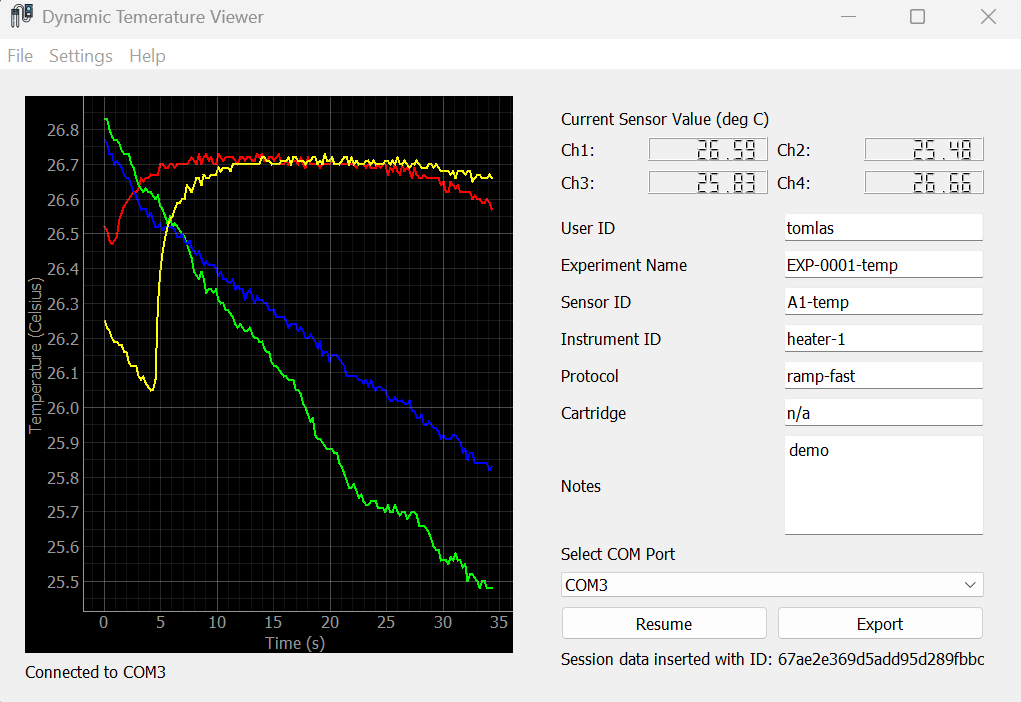The width and height of the screenshot is (1021, 702).
Task: Click the Ch1 sensor value display
Action: pyautogui.click(x=708, y=148)
